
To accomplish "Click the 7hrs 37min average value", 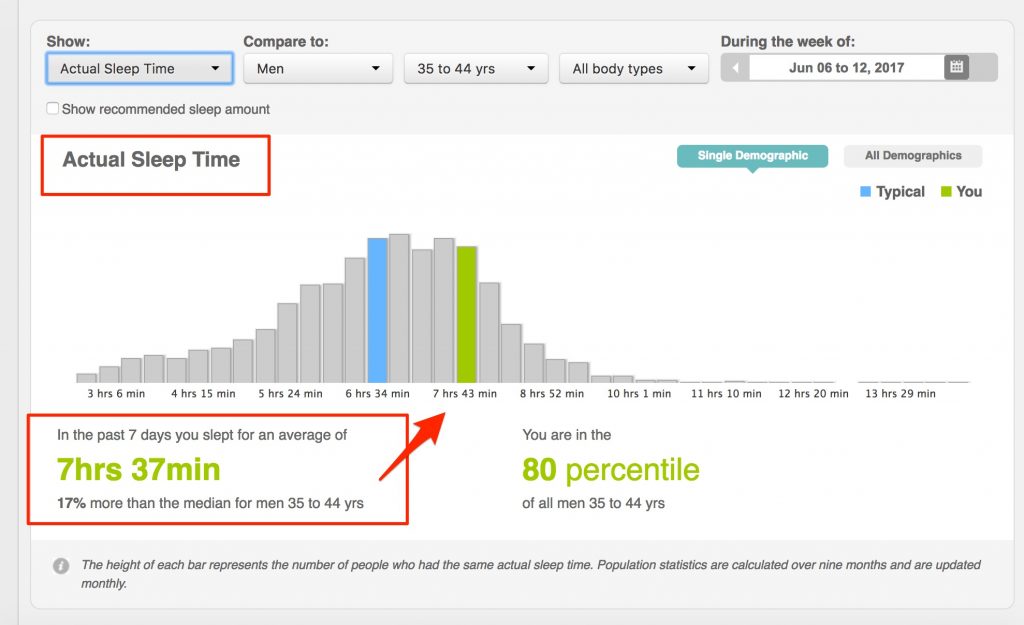I will [138, 470].
